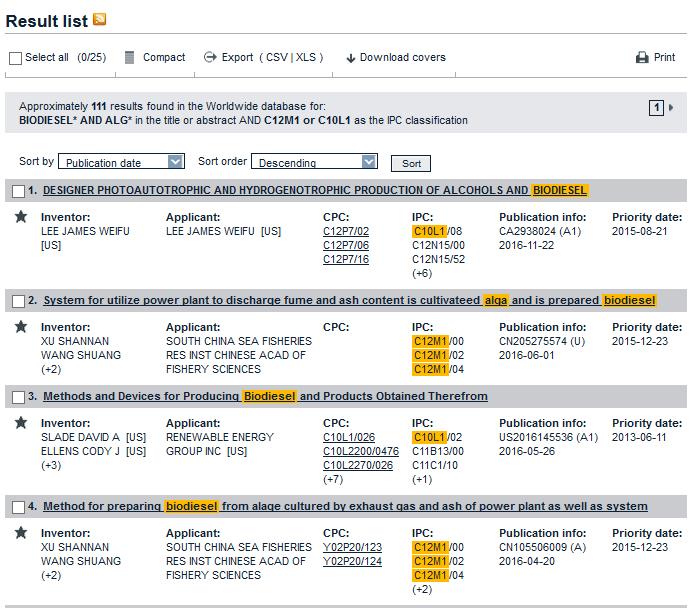Click publication number US2016145536 (A1)

(x=549, y=437)
